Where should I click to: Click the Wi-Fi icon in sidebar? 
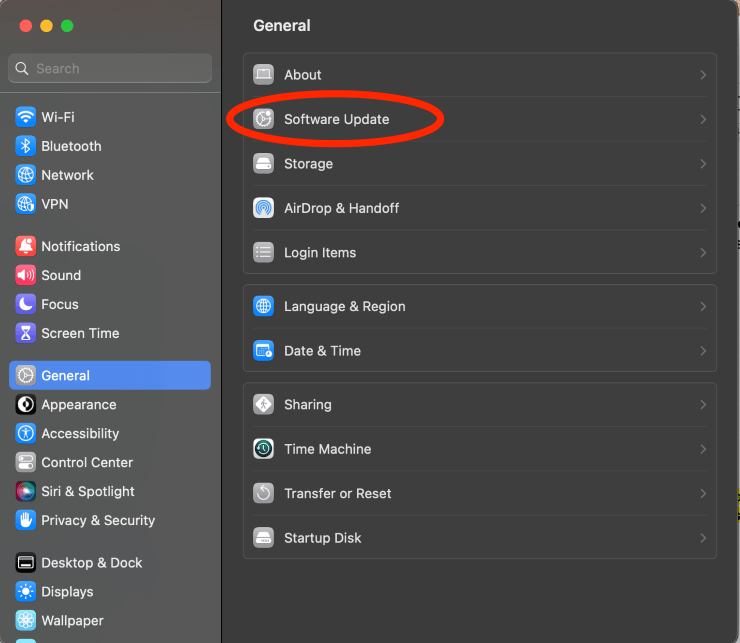pyautogui.click(x=25, y=117)
